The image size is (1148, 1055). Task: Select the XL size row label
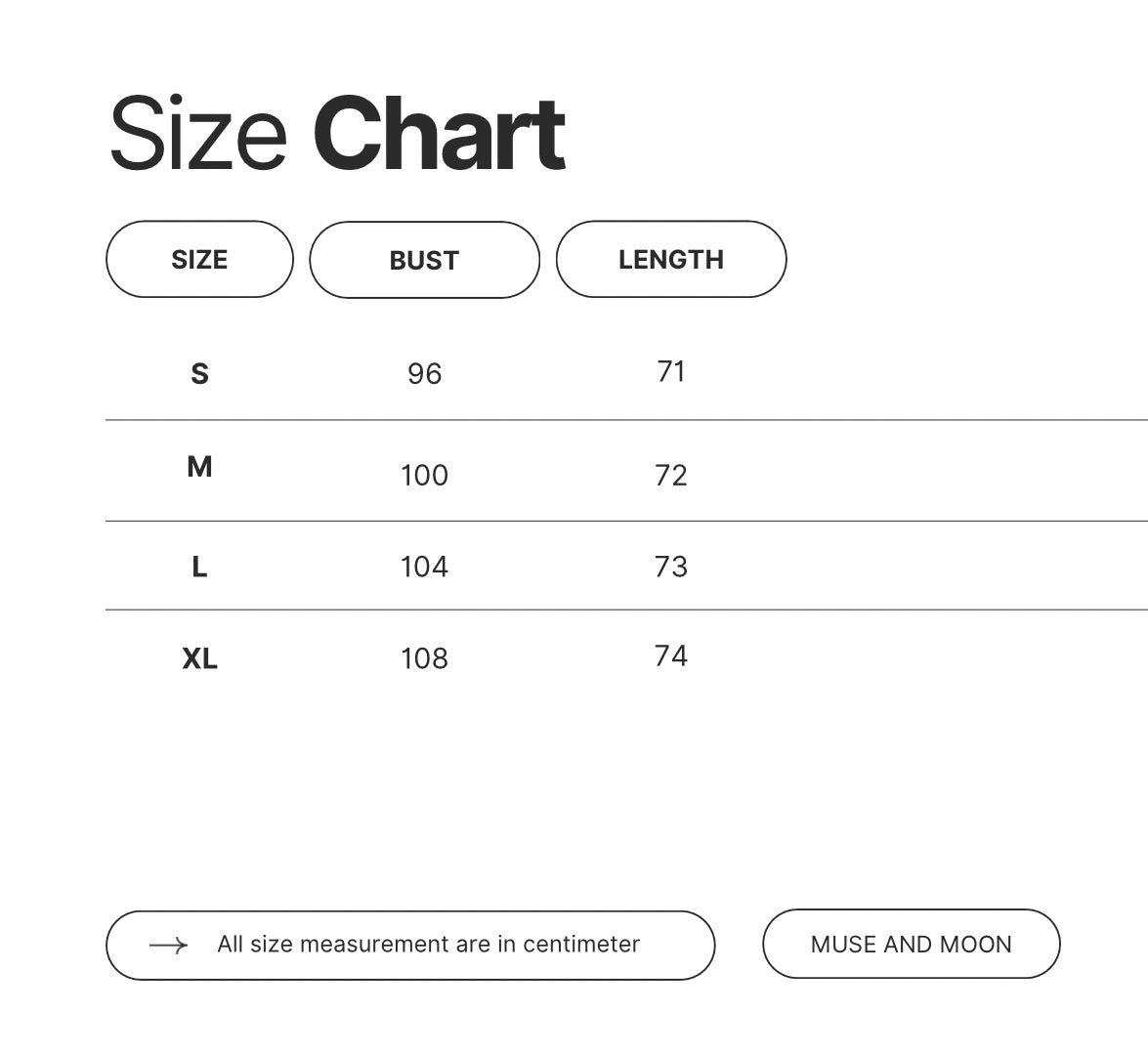pos(199,659)
